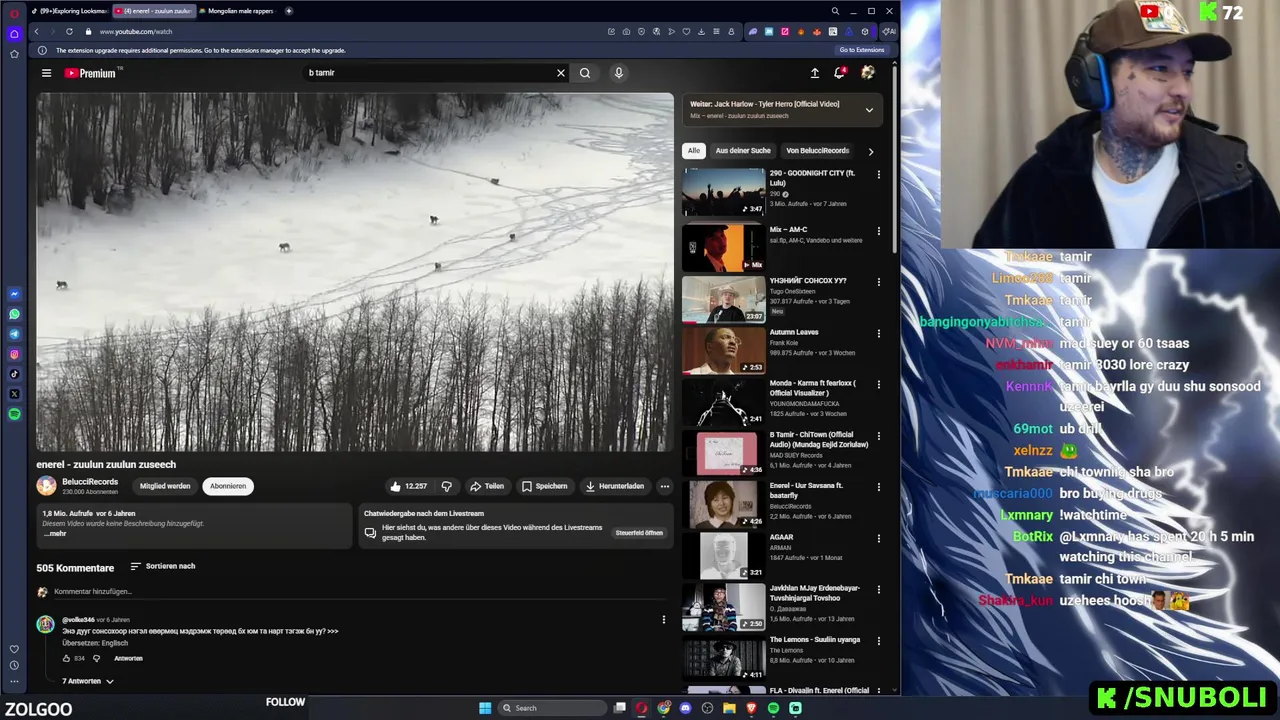The height and width of the screenshot is (720, 1280).
Task: Like the comment by @volka346
Action: pos(67,658)
